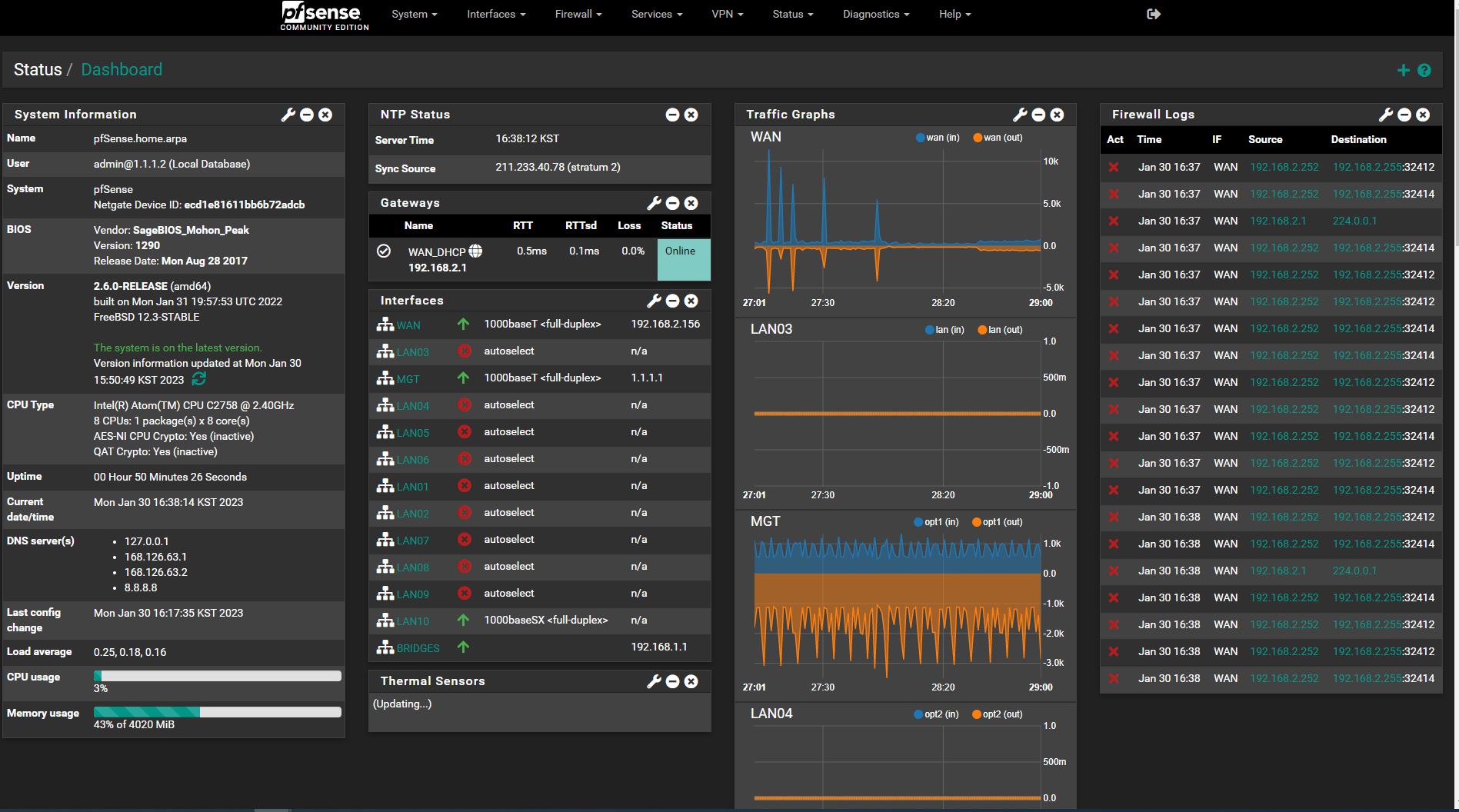Collapse the Traffic Graphs widget

coord(1038,115)
